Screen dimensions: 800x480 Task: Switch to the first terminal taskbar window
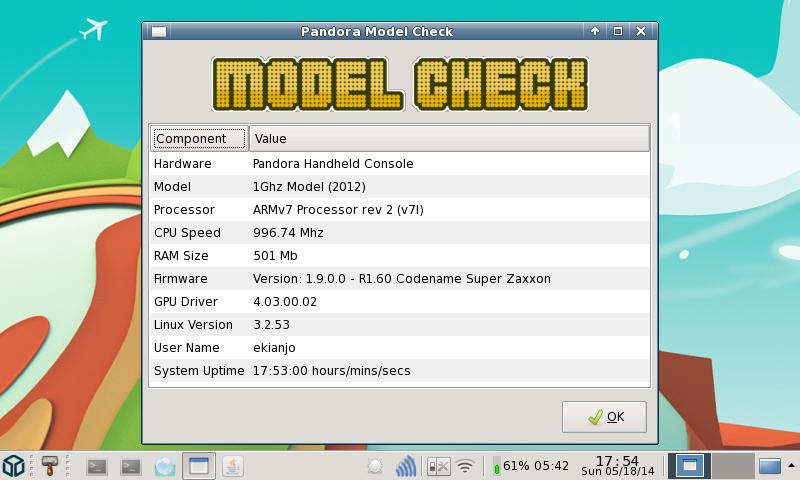pos(97,465)
